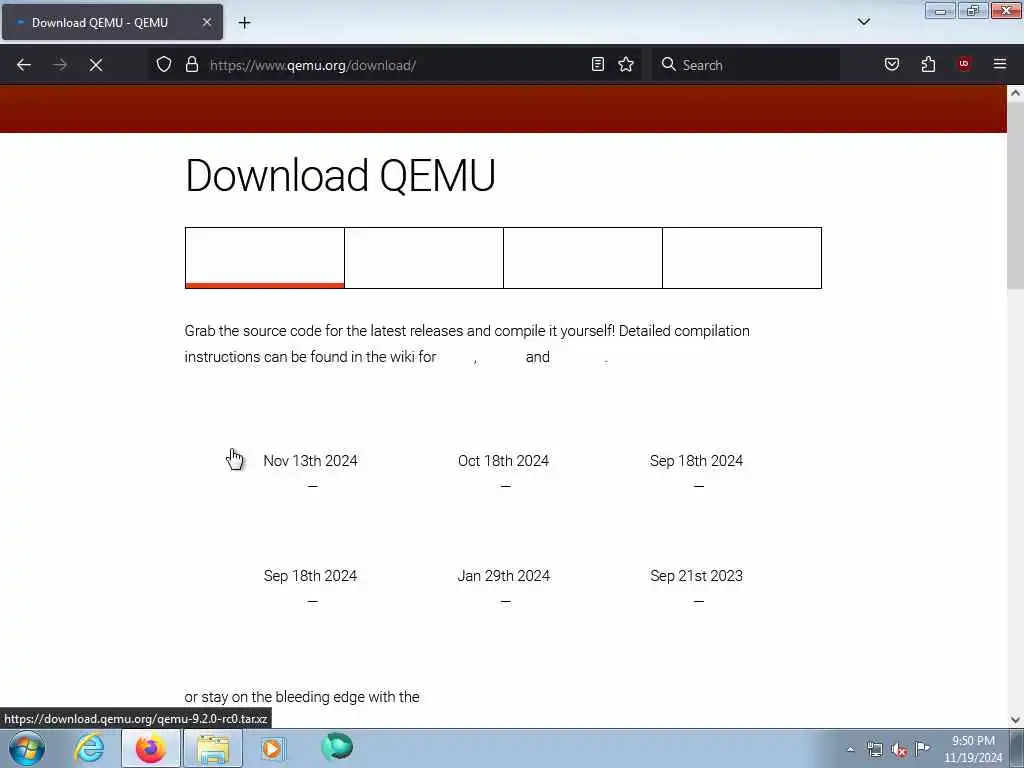1024x768 pixels.
Task: Click the Jan 29th 2024 release date
Action: pyautogui.click(x=503, y=575)
